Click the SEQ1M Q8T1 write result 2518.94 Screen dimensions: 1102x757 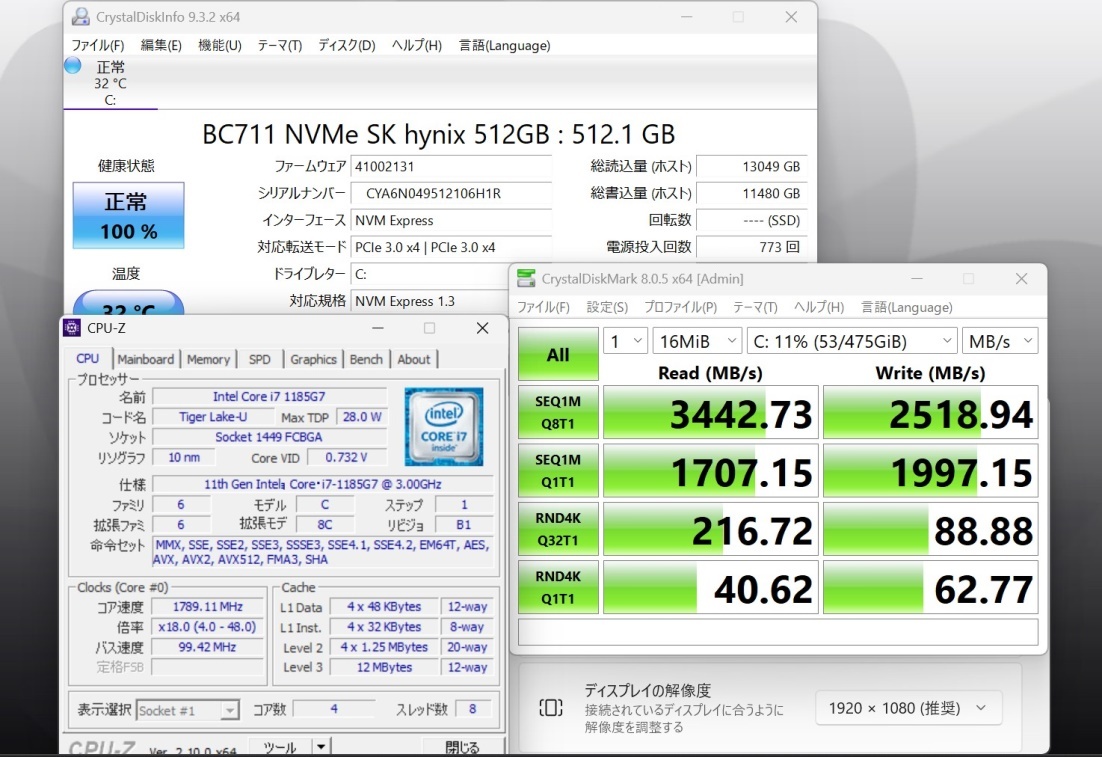point(931,413)
